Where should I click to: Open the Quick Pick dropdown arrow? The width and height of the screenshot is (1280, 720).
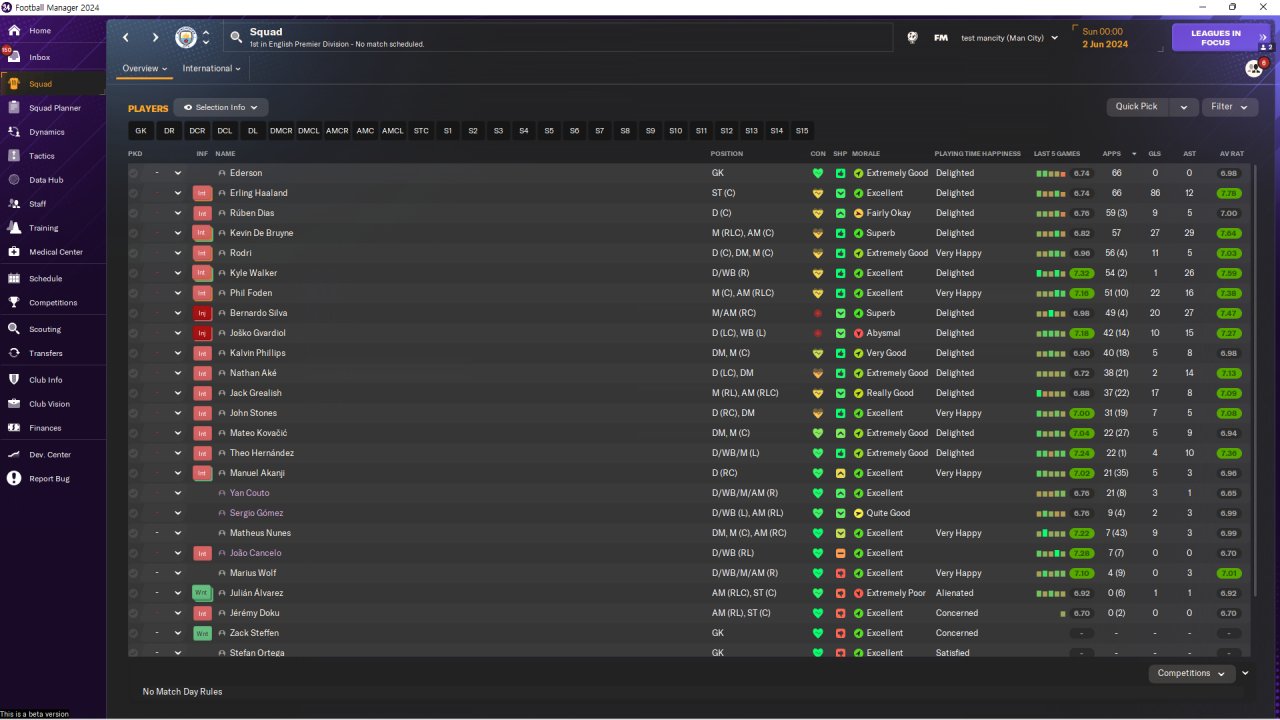click(x=1184, y=107)
